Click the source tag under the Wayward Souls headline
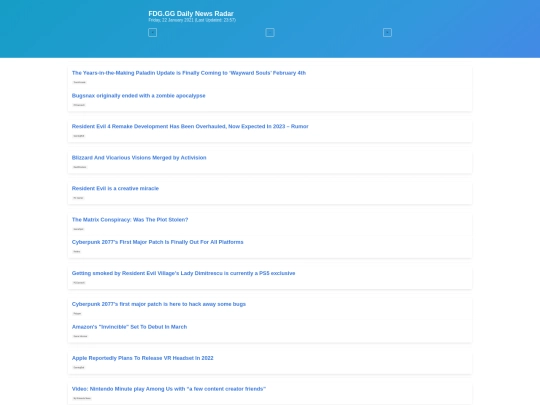Viewport: 540px width, 405px height. [80, 82]
